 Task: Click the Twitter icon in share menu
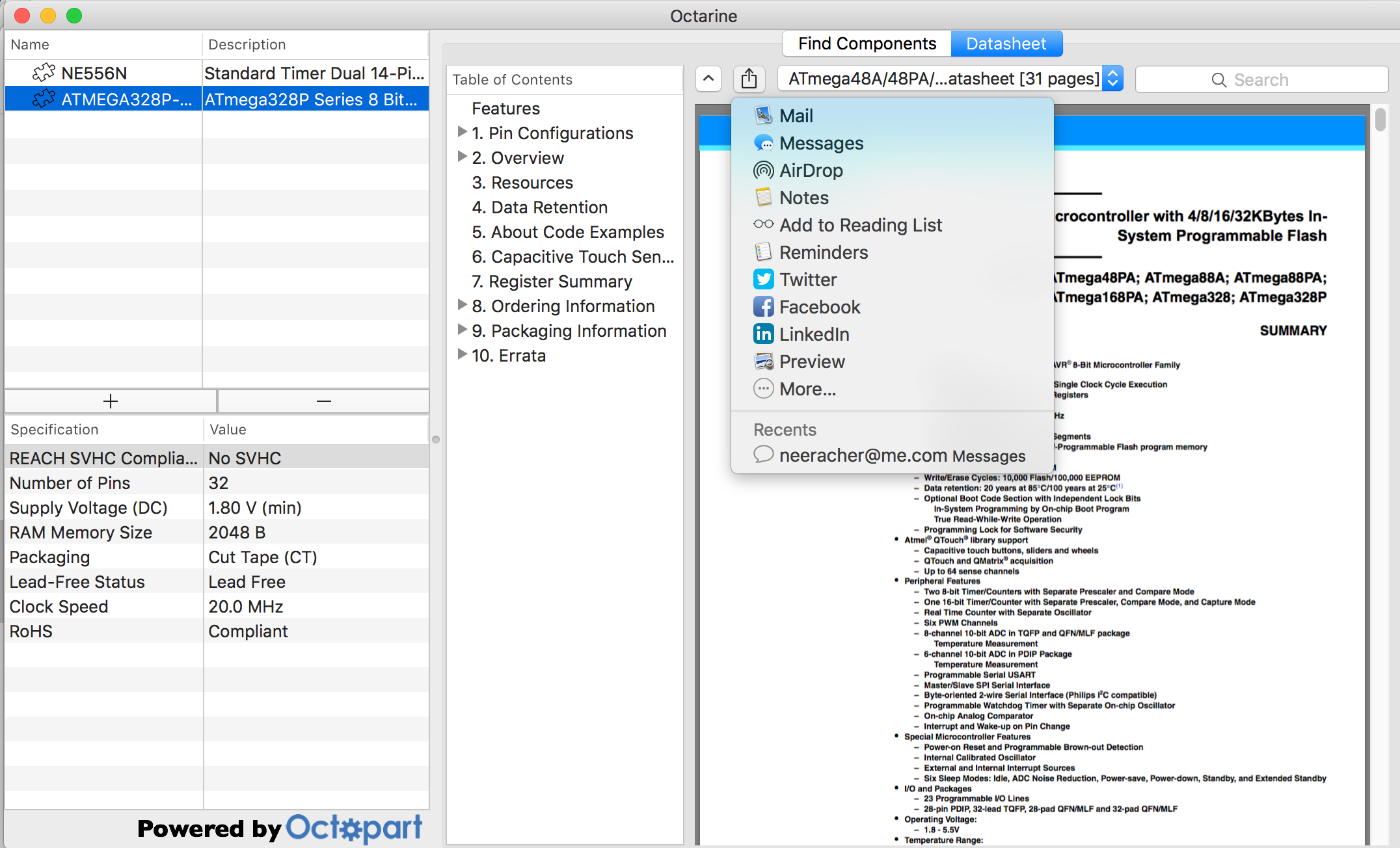[x=763, y=280]
